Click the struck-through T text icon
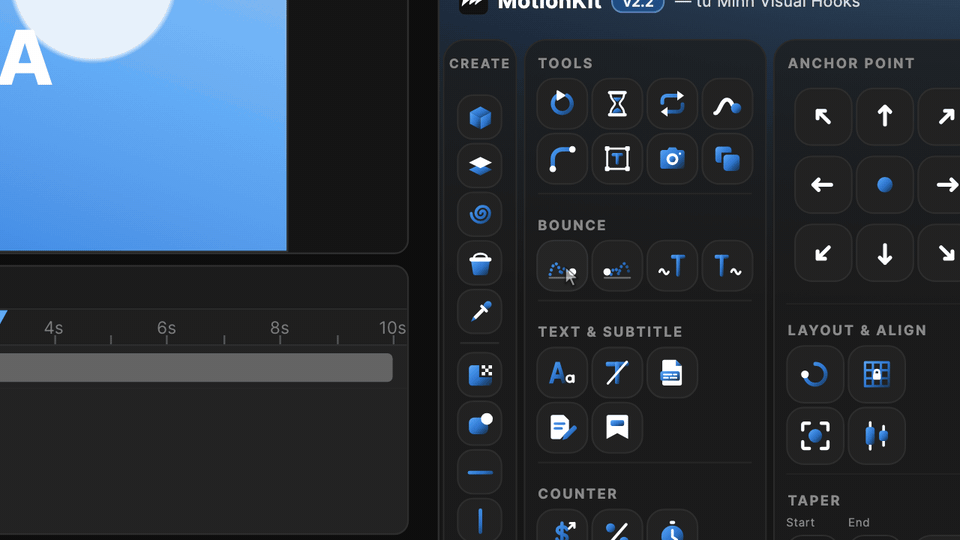Screen dimensions: 960x540 (x=617, y=372)
